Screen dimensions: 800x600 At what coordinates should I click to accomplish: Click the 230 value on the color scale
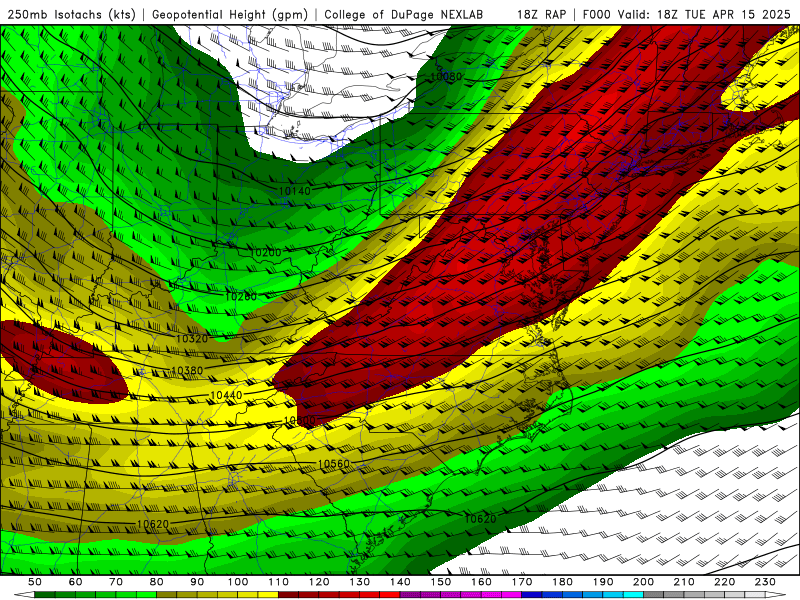click(x=765, y=582)
